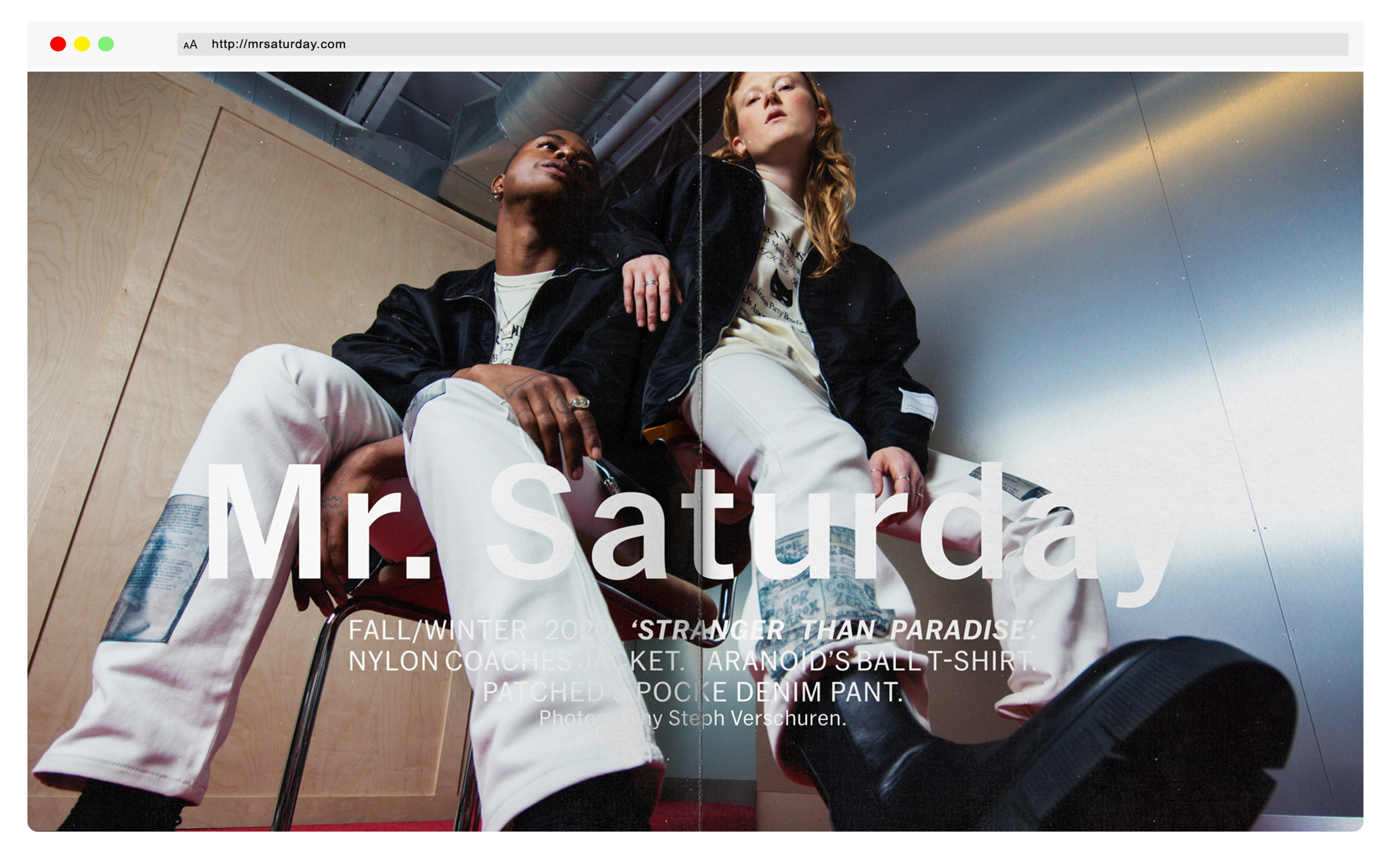The width and height of the screenshot is (1400, 858).
Task: Open the AA text size reader icon
Action: point(190,44)
